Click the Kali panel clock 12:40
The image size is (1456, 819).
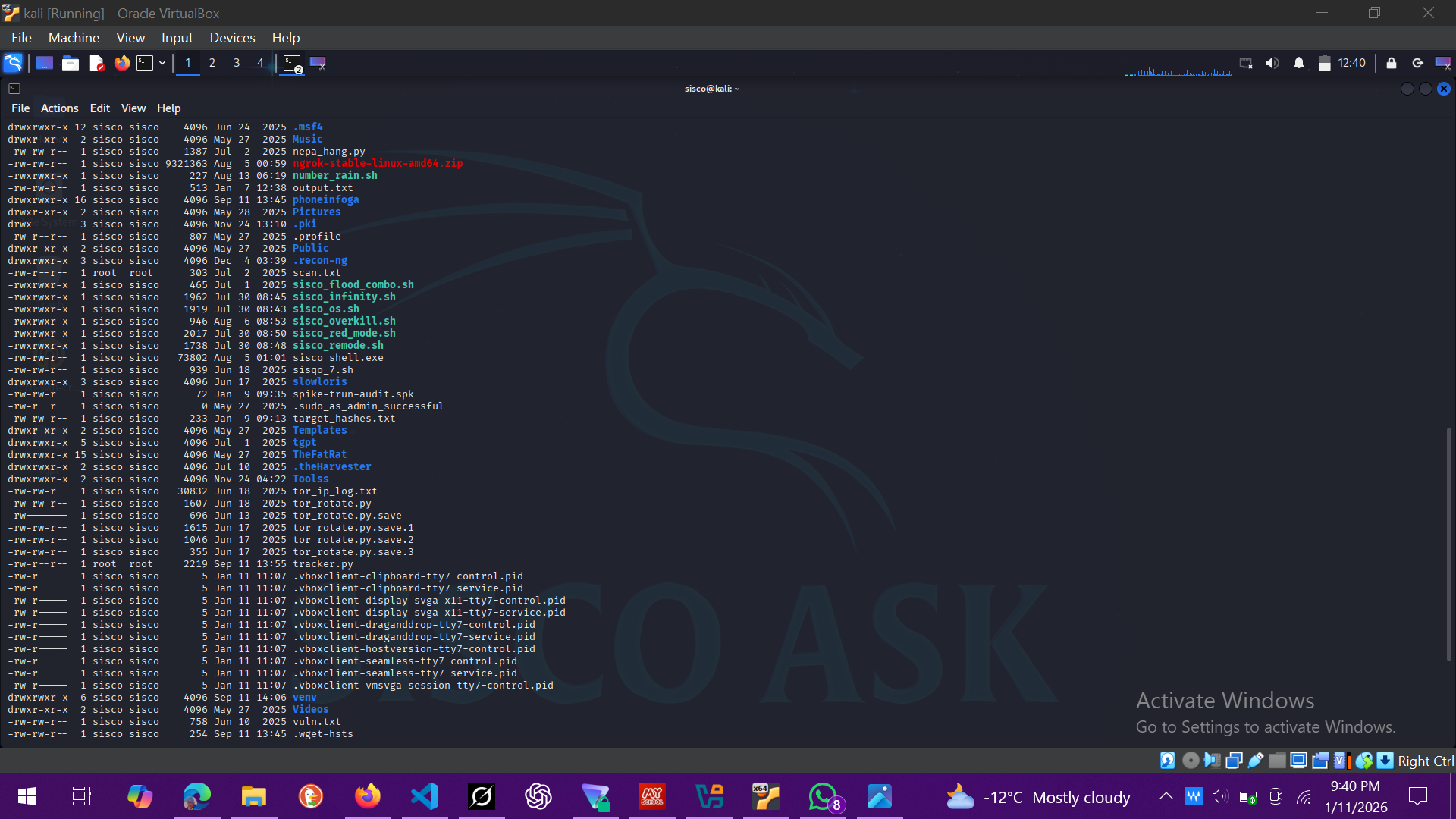pyautogui.click(x=1352, y=63)
